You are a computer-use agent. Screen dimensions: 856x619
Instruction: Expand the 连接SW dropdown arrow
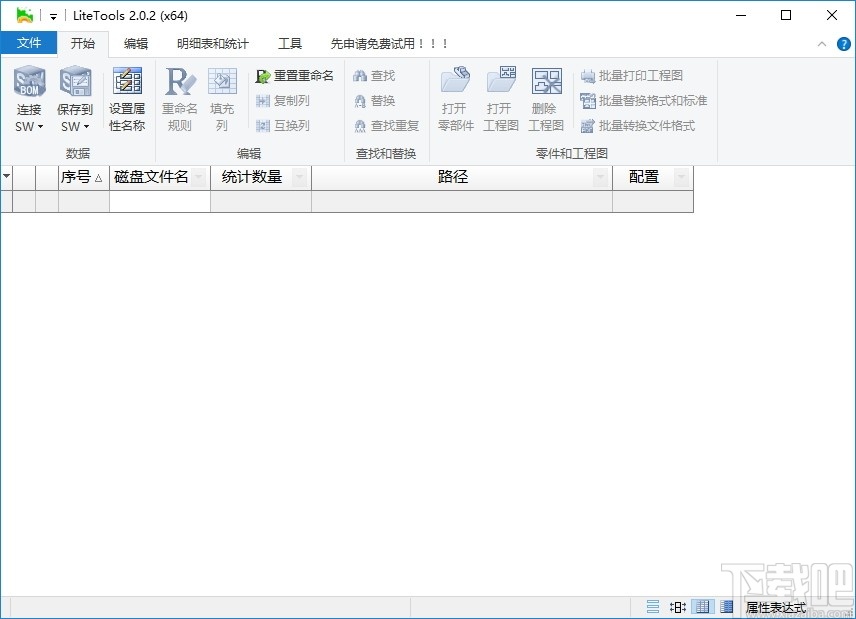click(x=39, y=127)
